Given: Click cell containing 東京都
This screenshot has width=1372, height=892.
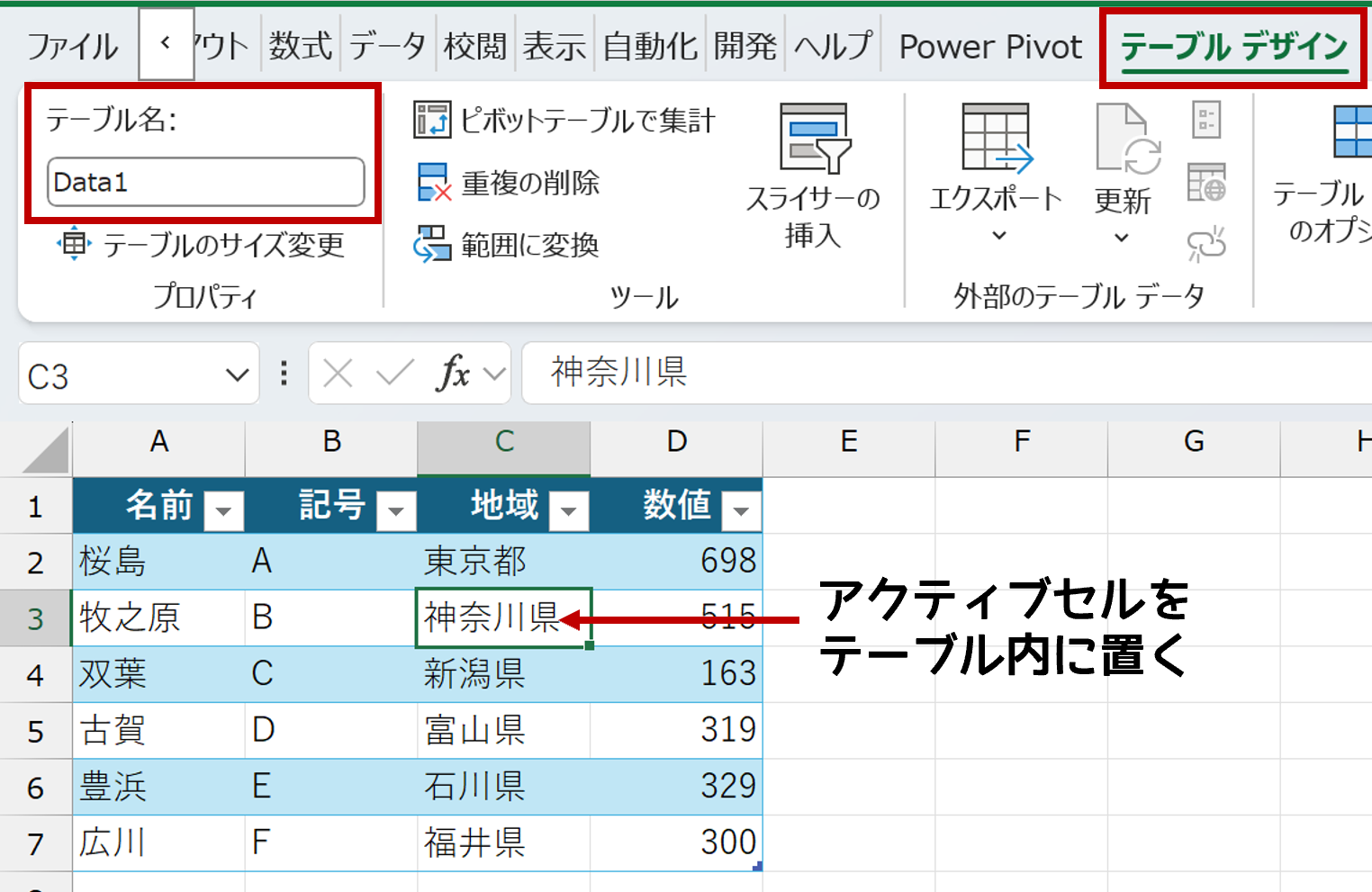Looking at the screenshot, I should click(x=504, y=562).
